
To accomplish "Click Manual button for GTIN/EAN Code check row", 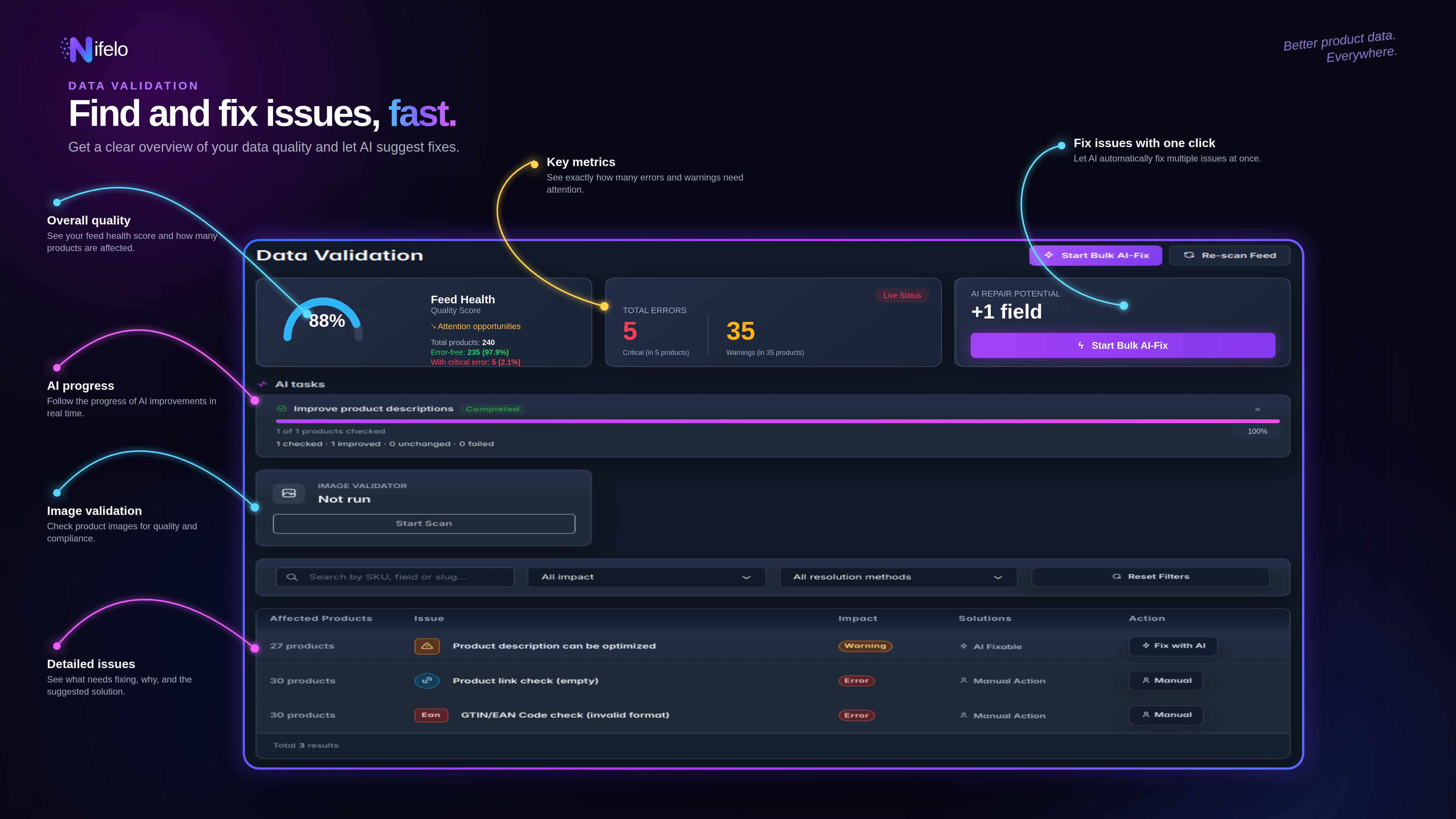I will pos(1166,715).
